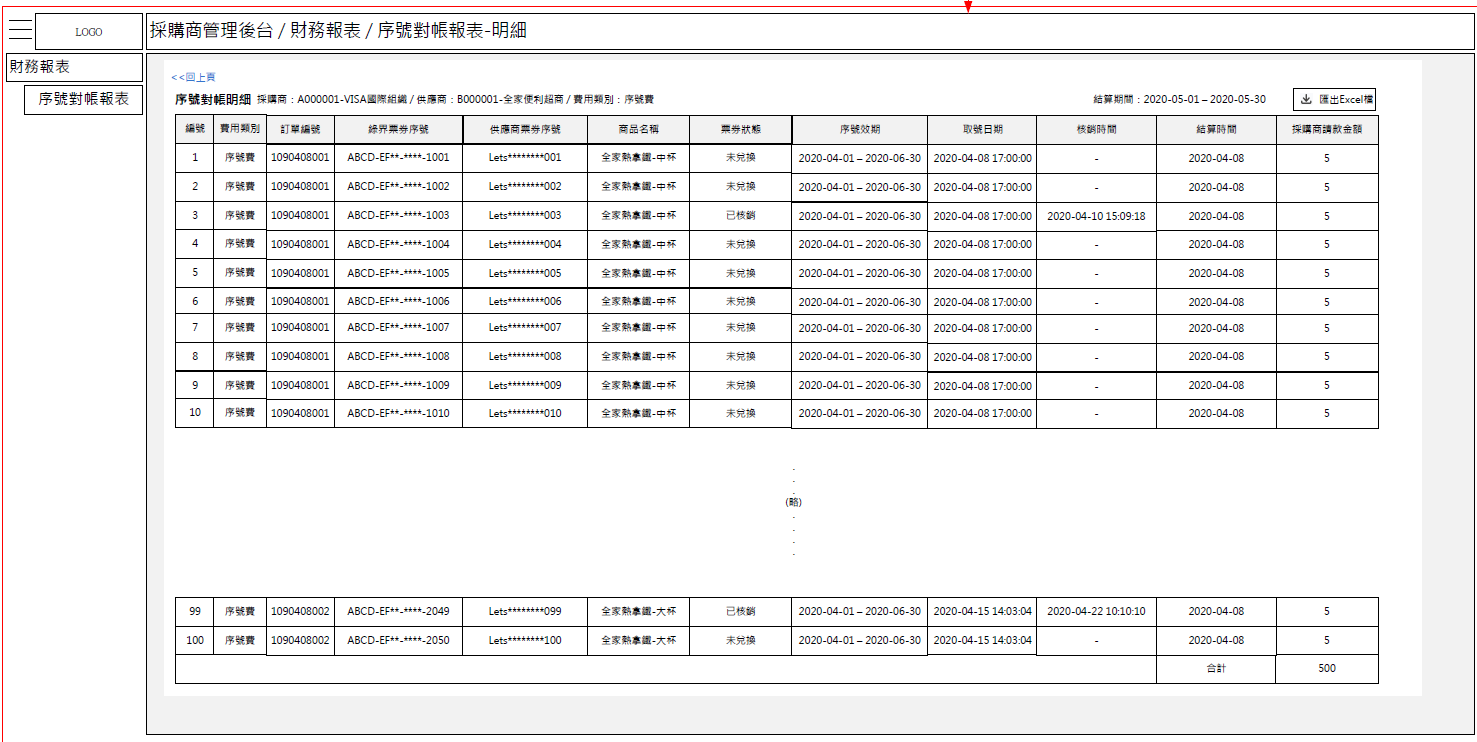Click the LOGO to return home
Screen dimensions: 1477x742
pyautogui.click(x=88, y=31)
